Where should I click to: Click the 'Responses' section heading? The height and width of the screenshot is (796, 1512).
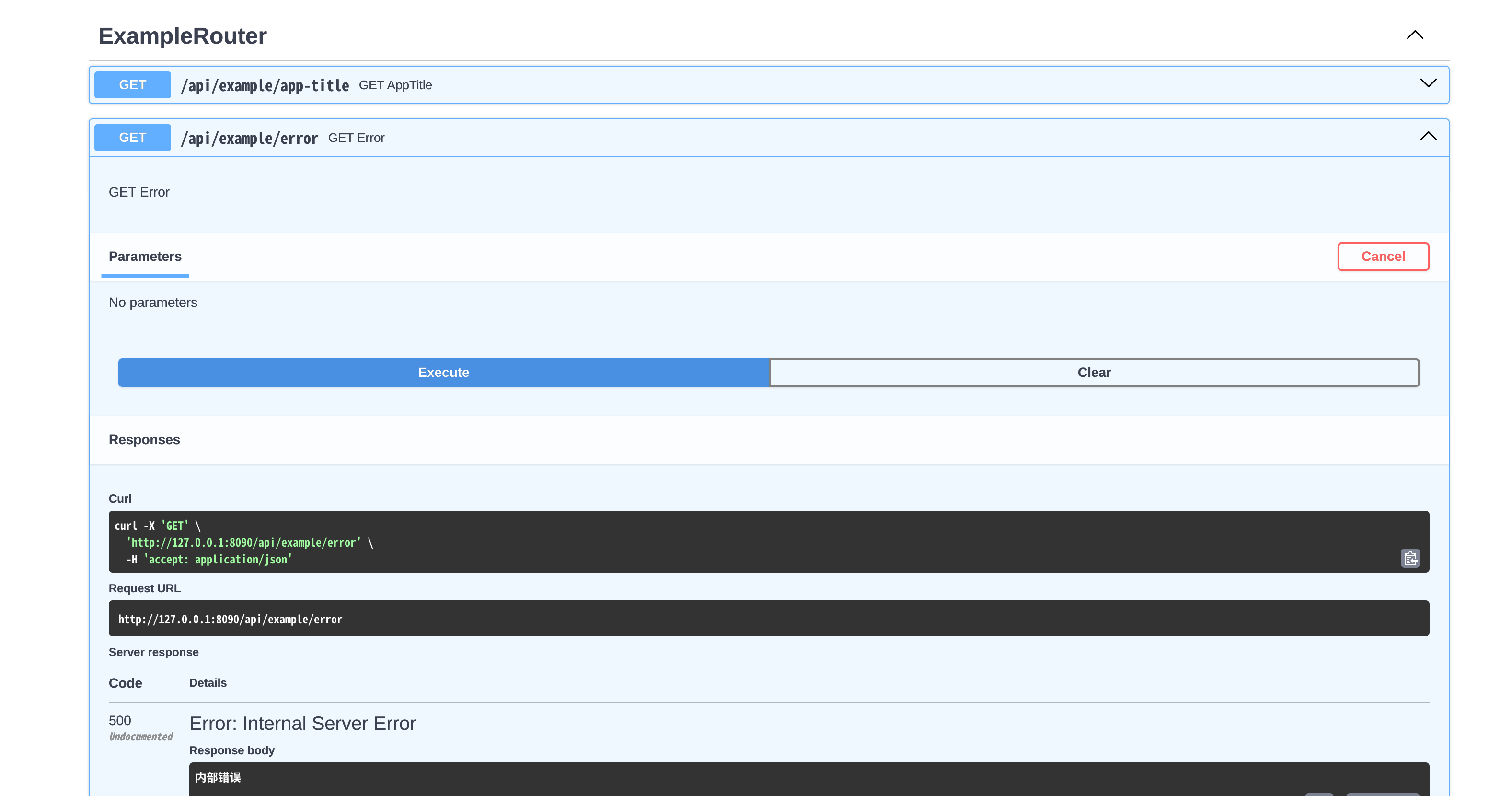click(x=144, y=440)
